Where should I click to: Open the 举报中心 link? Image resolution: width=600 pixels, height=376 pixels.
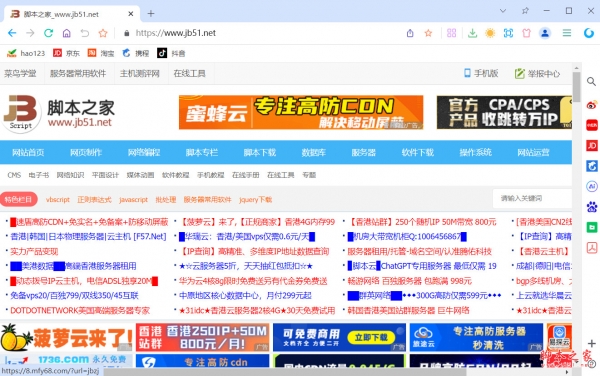[x=537, y=73]
